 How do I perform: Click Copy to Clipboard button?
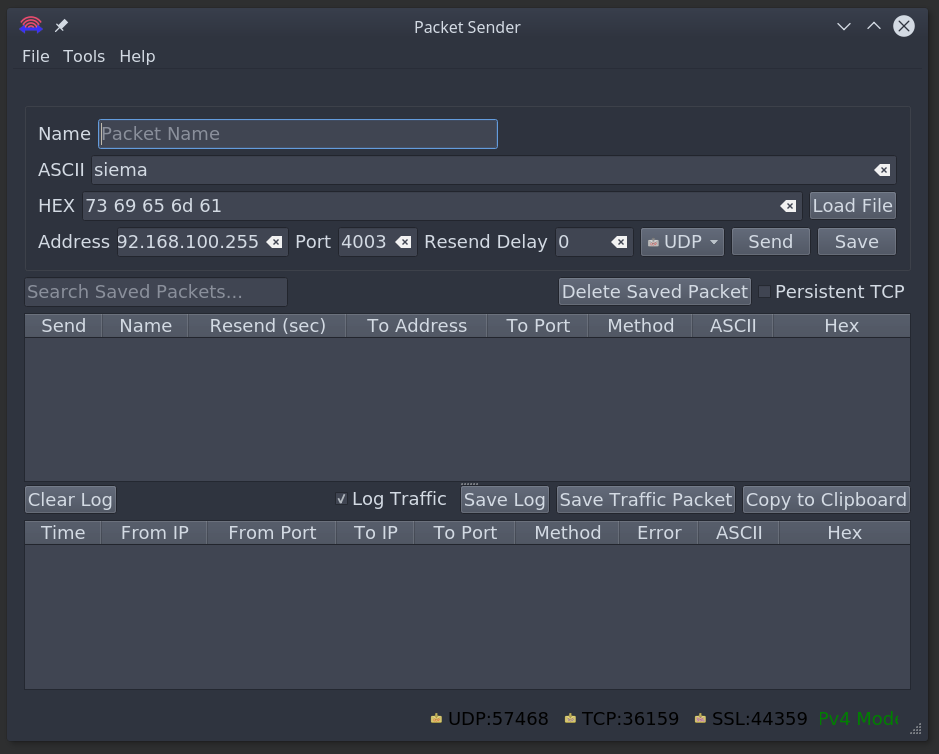point(826,499)
